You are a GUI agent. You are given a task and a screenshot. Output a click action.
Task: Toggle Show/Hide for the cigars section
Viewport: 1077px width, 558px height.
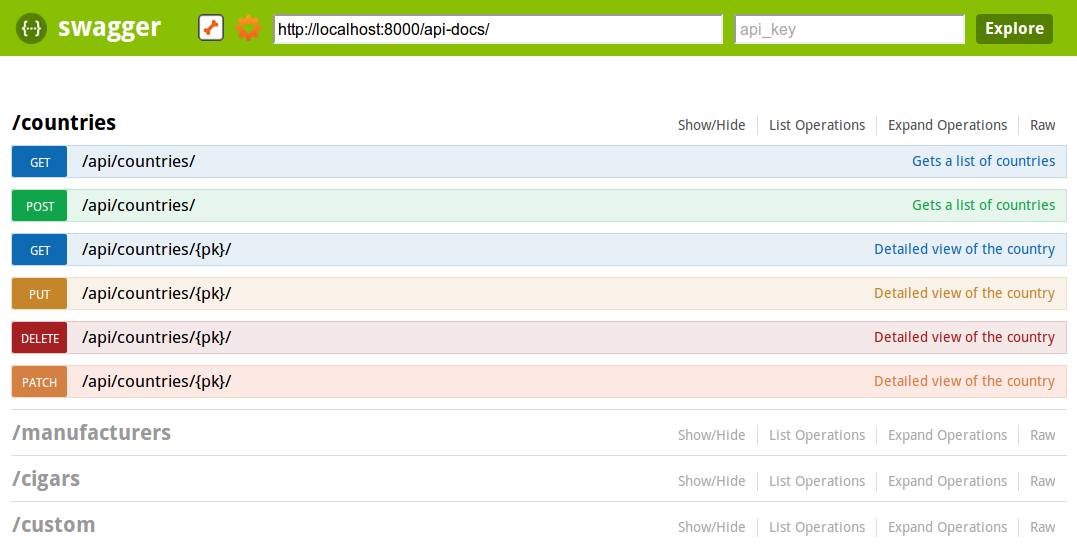tap(711, 481)
